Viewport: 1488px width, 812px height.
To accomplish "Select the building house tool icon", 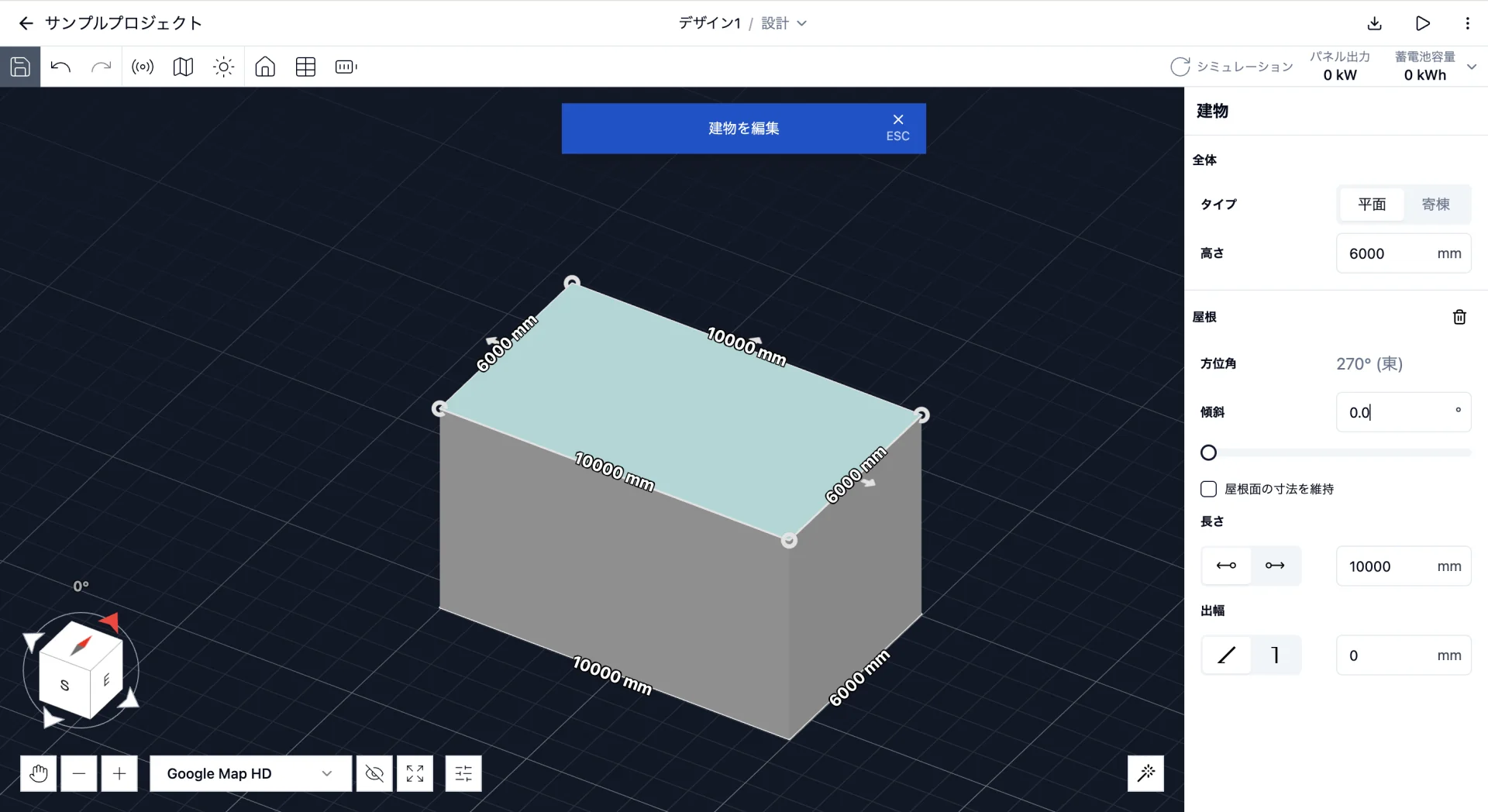I will (265, 67).
